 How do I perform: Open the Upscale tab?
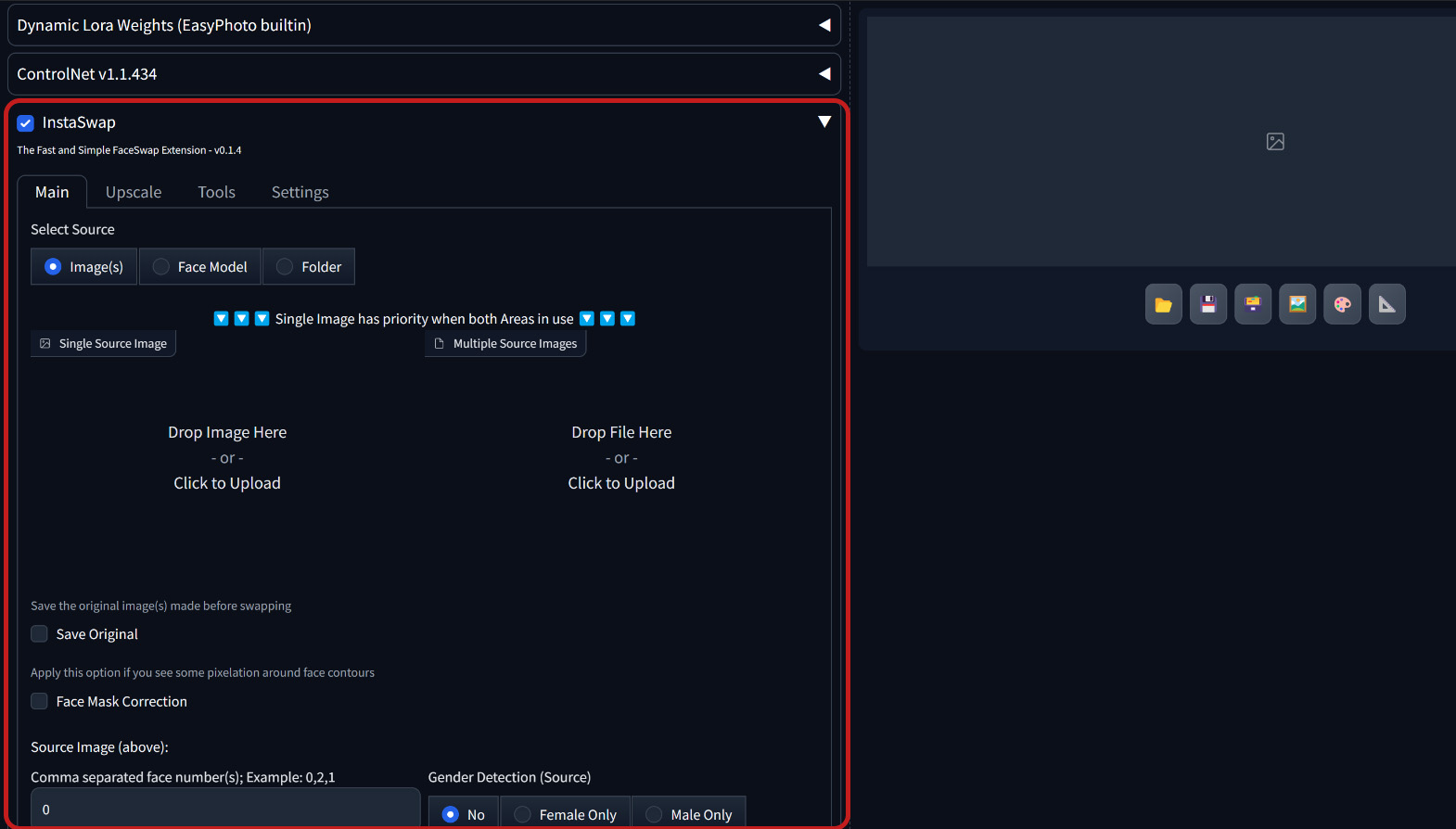[134, 192]
